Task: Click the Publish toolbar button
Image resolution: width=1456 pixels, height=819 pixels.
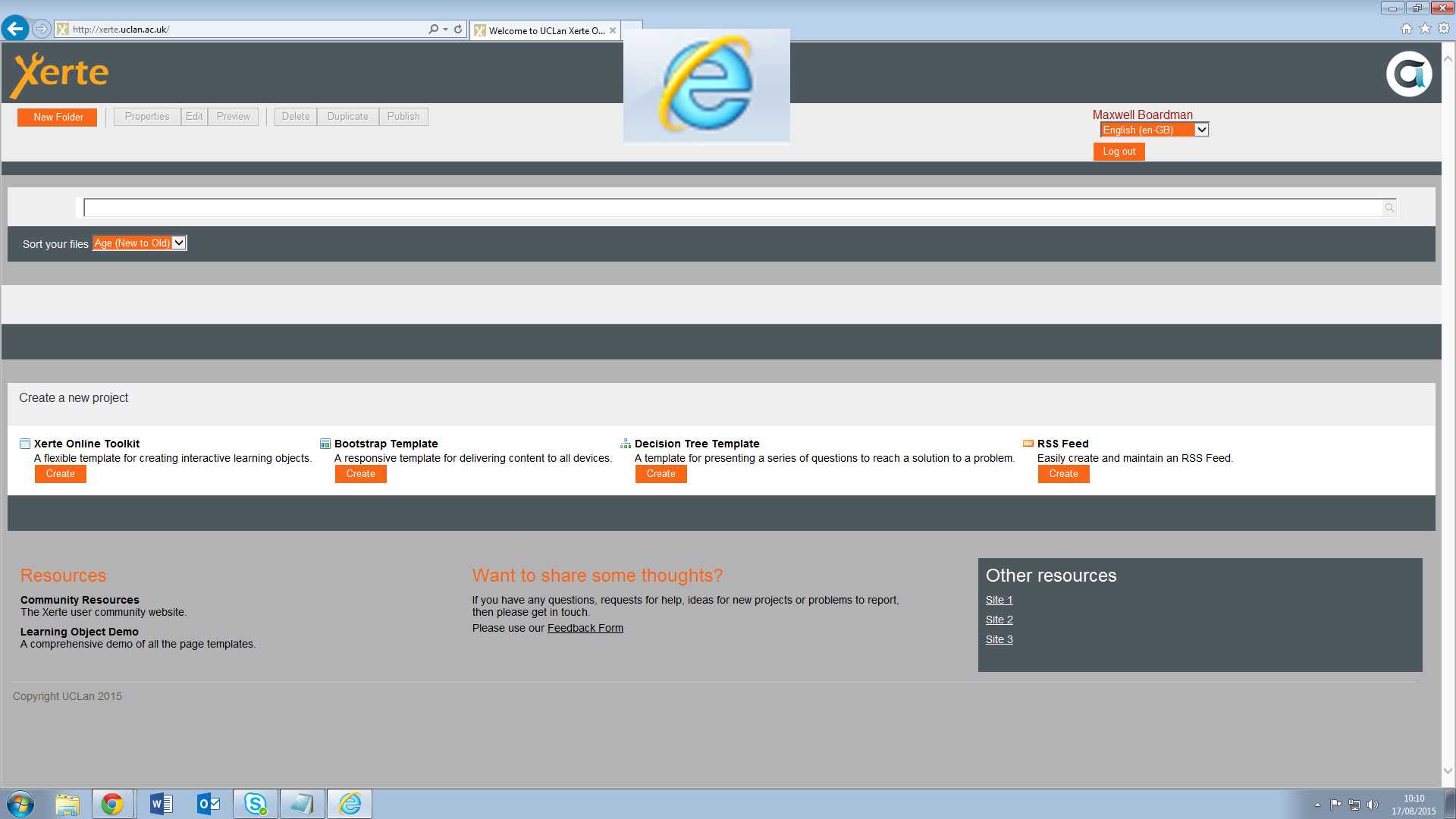Action: [403, 116]
